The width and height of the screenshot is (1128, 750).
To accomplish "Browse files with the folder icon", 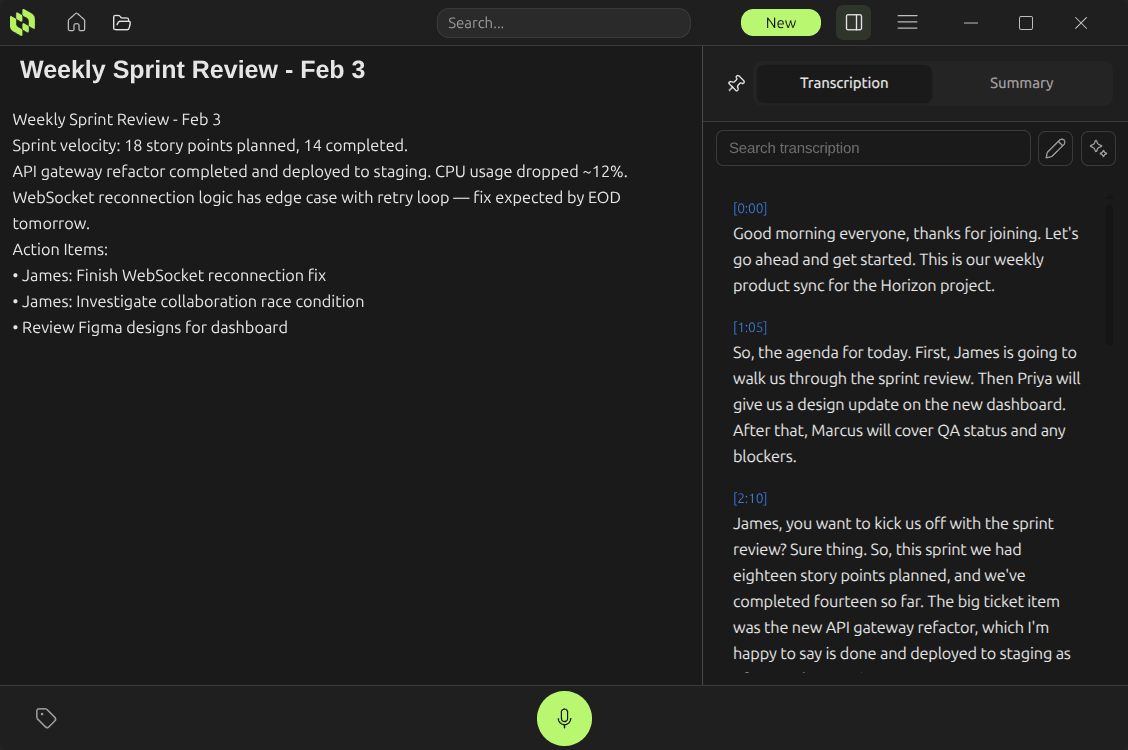I will pyautogui.click(x=121, y=22).
